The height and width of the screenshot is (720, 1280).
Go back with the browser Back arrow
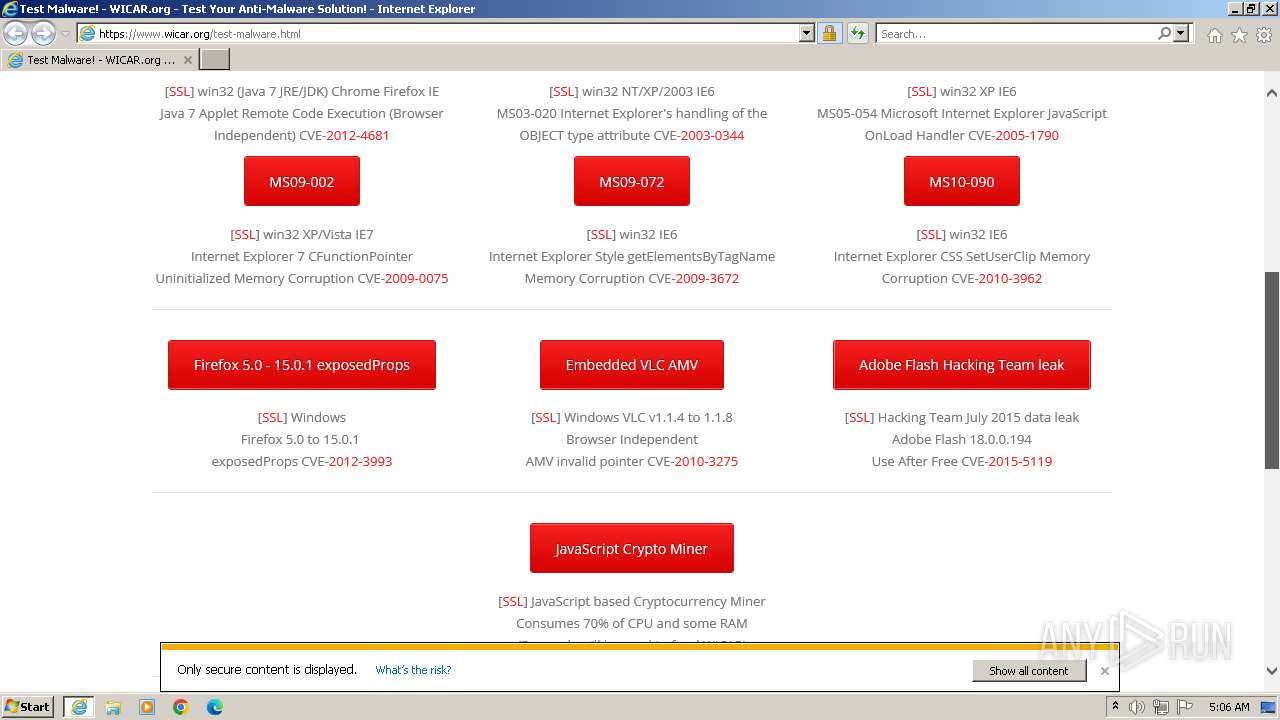click(x=15, y=33)
